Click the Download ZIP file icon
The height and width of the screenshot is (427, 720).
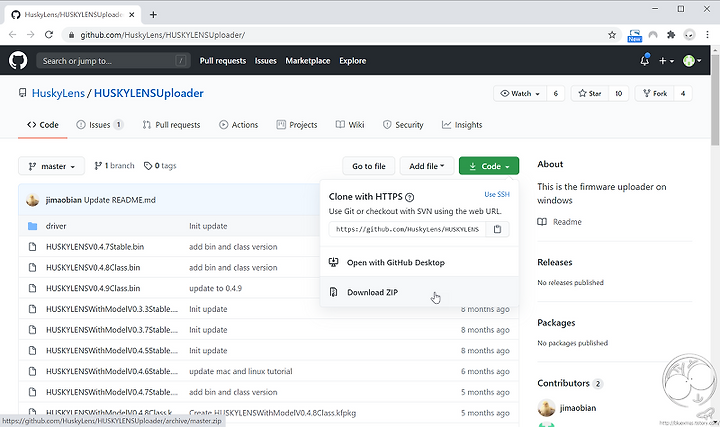[x=333, y=292]
